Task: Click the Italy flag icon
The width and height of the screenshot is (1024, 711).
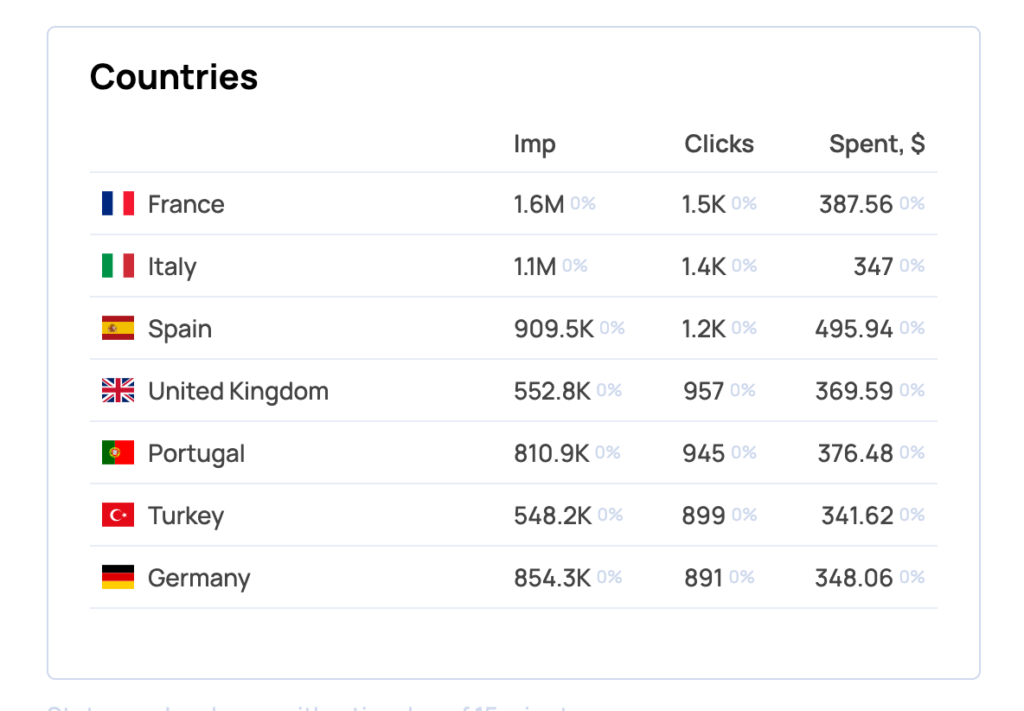Action: (118, 266)
